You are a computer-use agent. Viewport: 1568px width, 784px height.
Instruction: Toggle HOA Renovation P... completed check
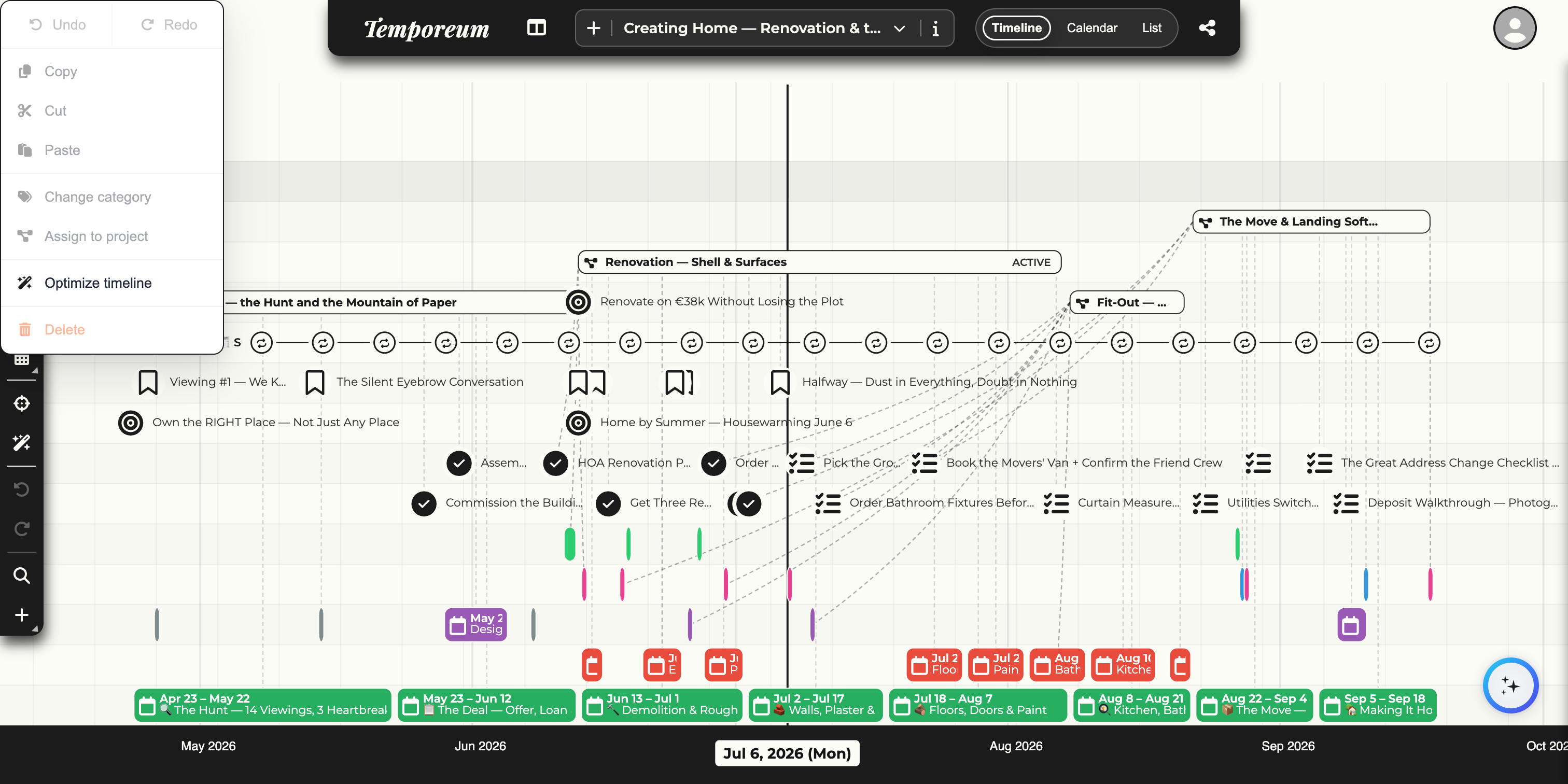(556, 463)
